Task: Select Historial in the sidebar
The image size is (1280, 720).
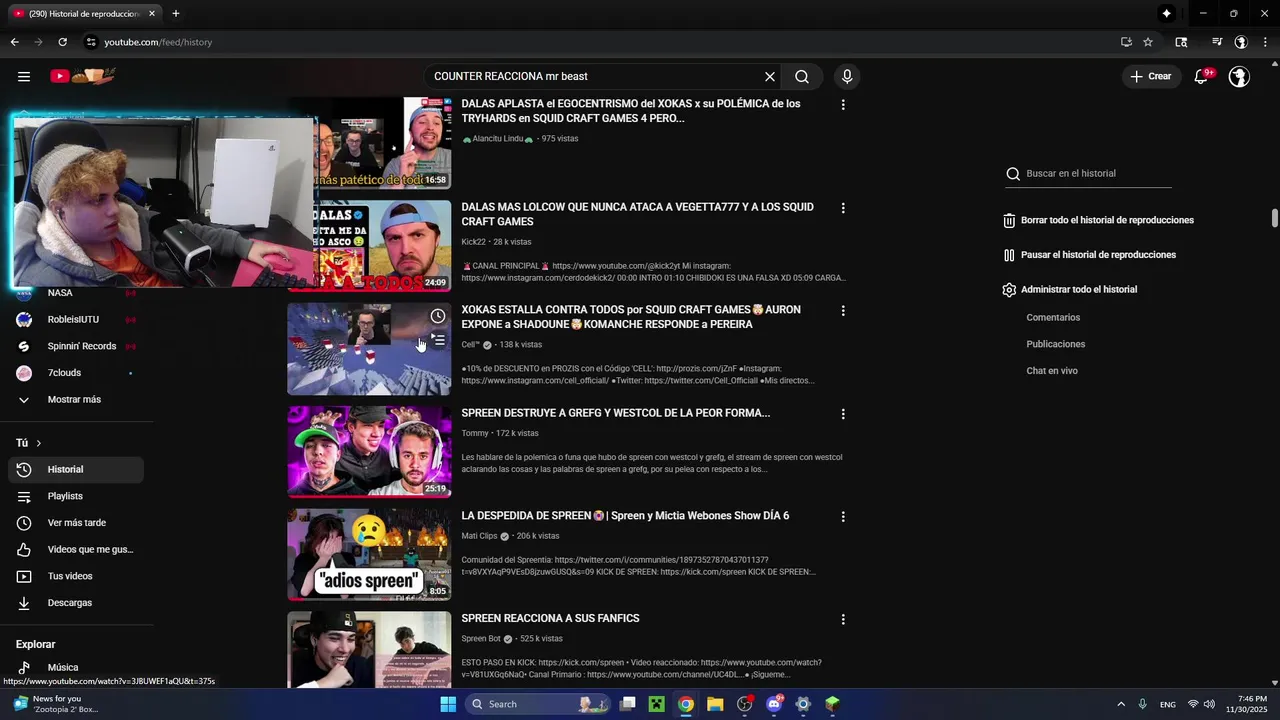Action: tap(76, 470)
